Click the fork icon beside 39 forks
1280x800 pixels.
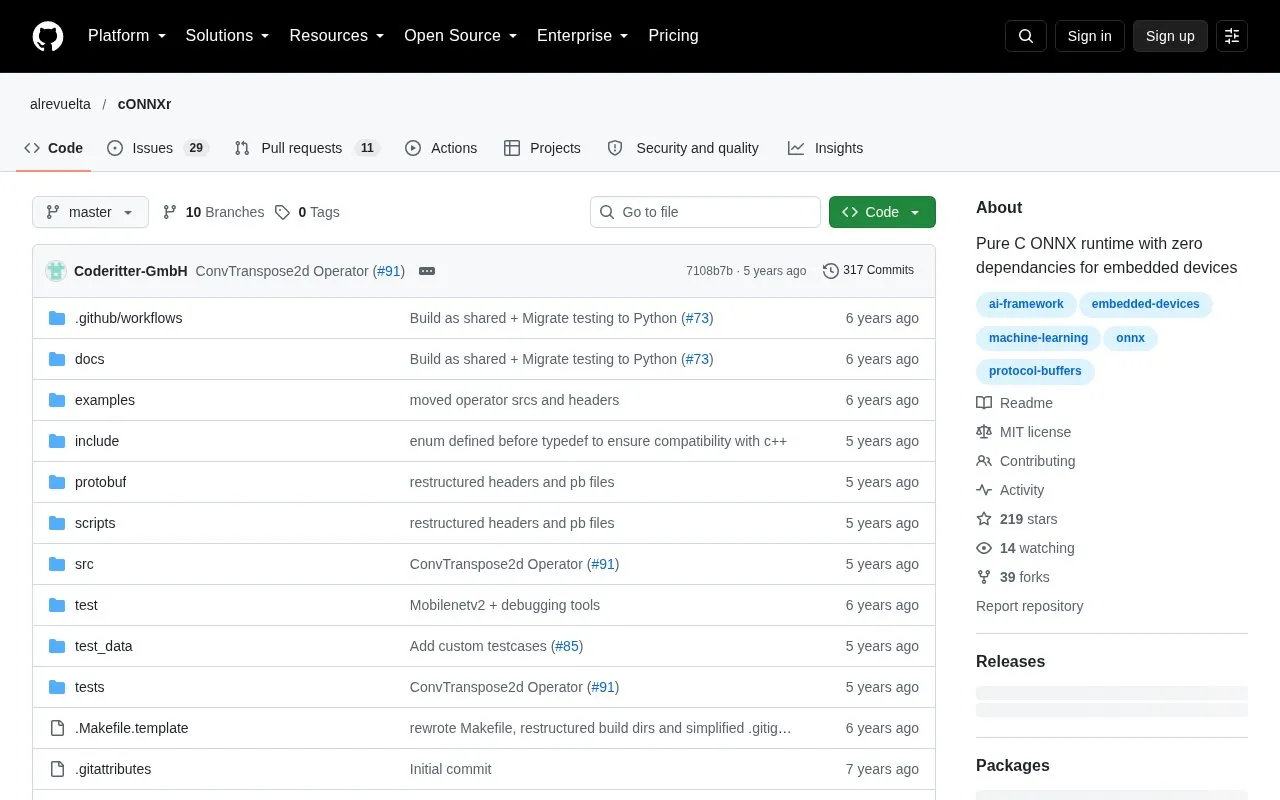pos(984,577)
